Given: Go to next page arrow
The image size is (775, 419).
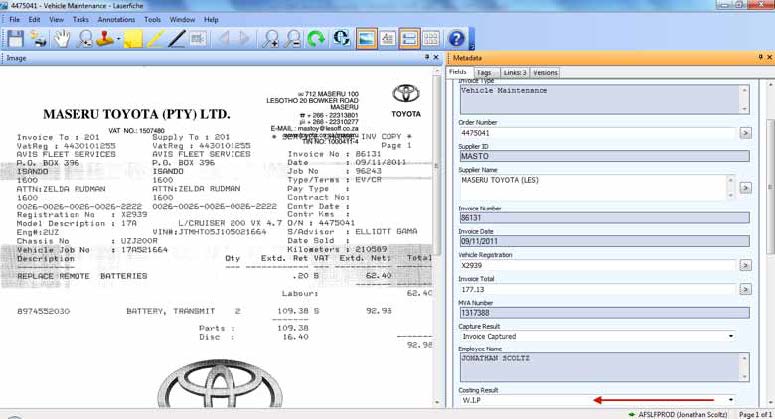Looking at the screenshot, I should [x=245, y=39].
